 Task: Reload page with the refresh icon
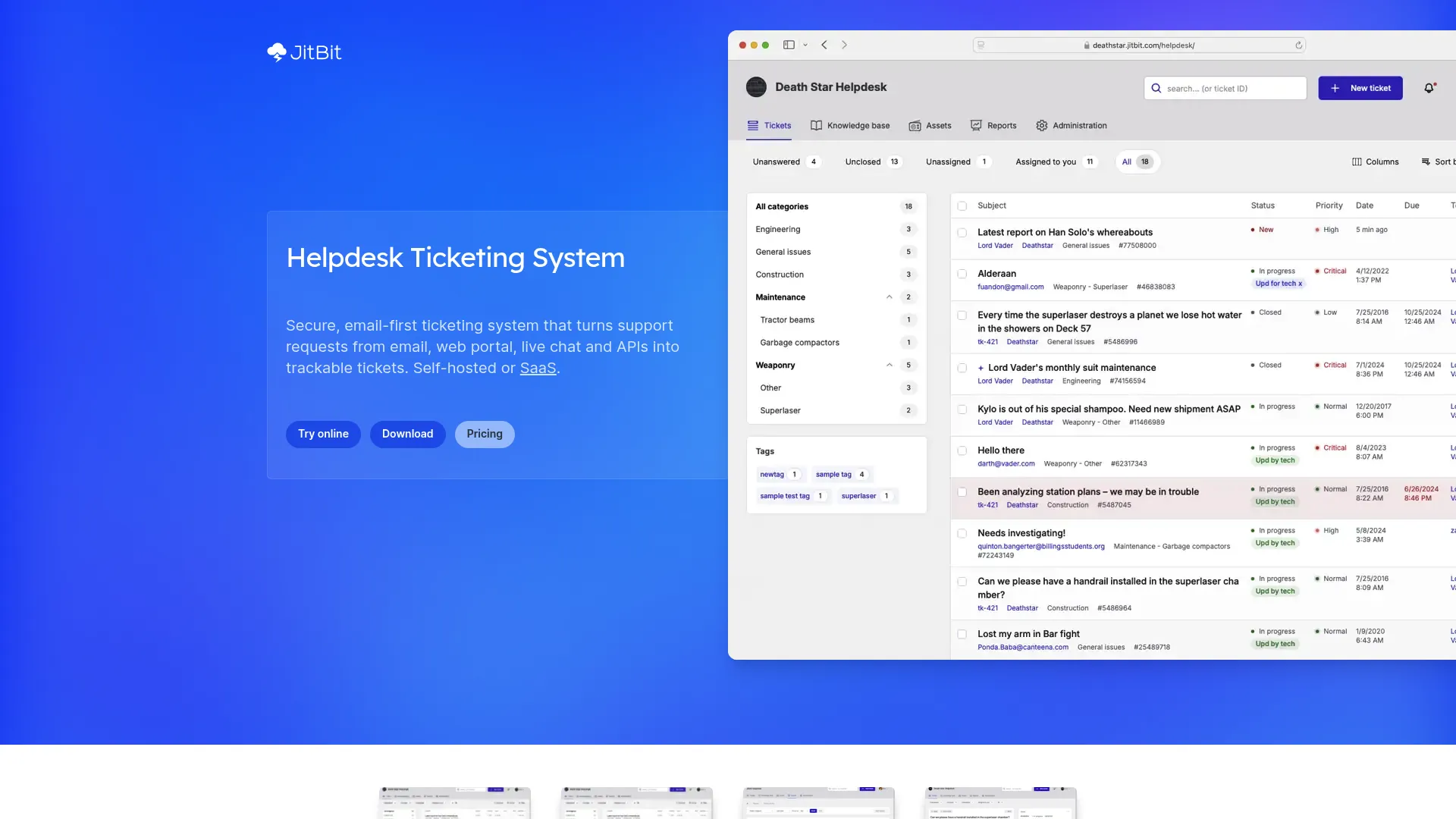pos(1298,45)
